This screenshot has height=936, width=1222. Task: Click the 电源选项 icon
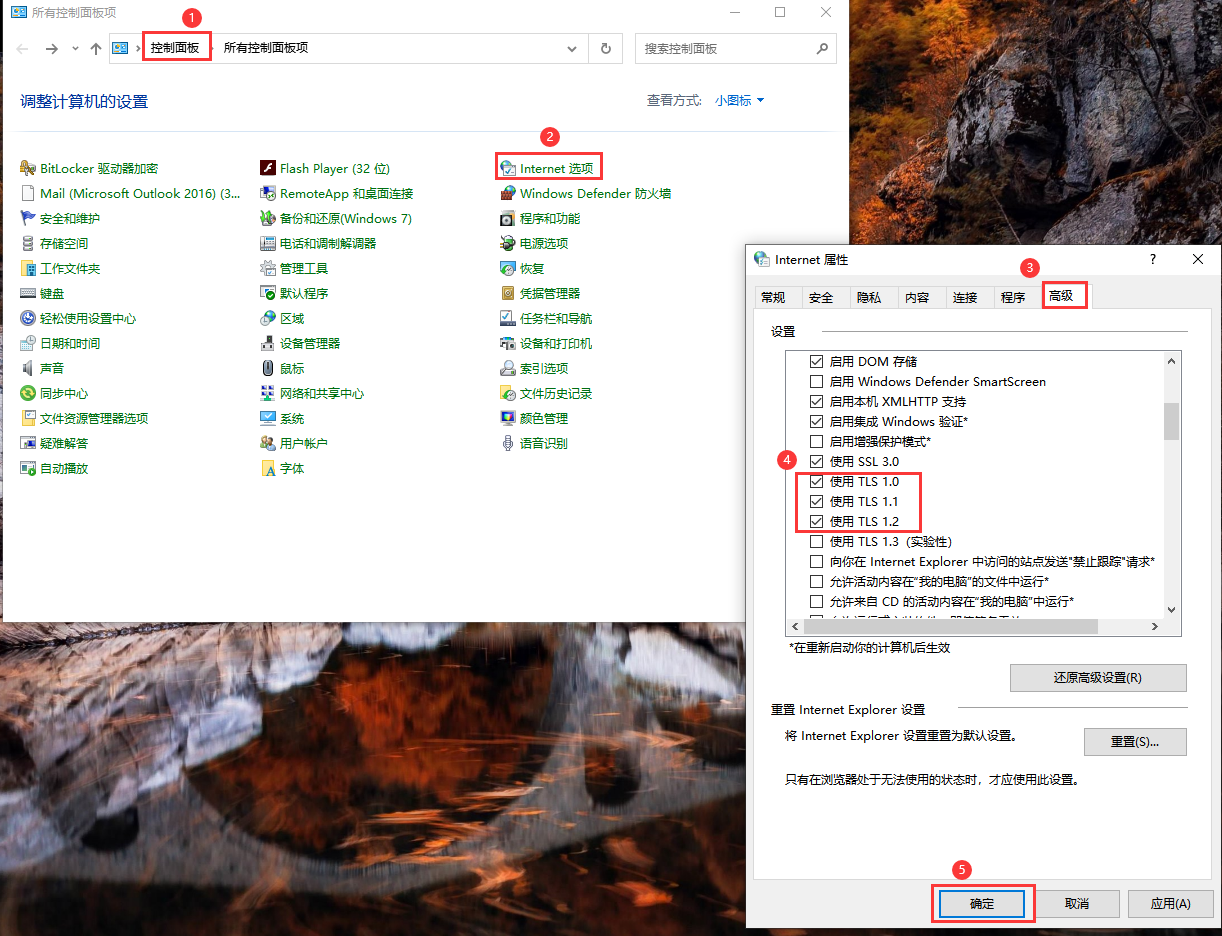click(x=508, y=243)
